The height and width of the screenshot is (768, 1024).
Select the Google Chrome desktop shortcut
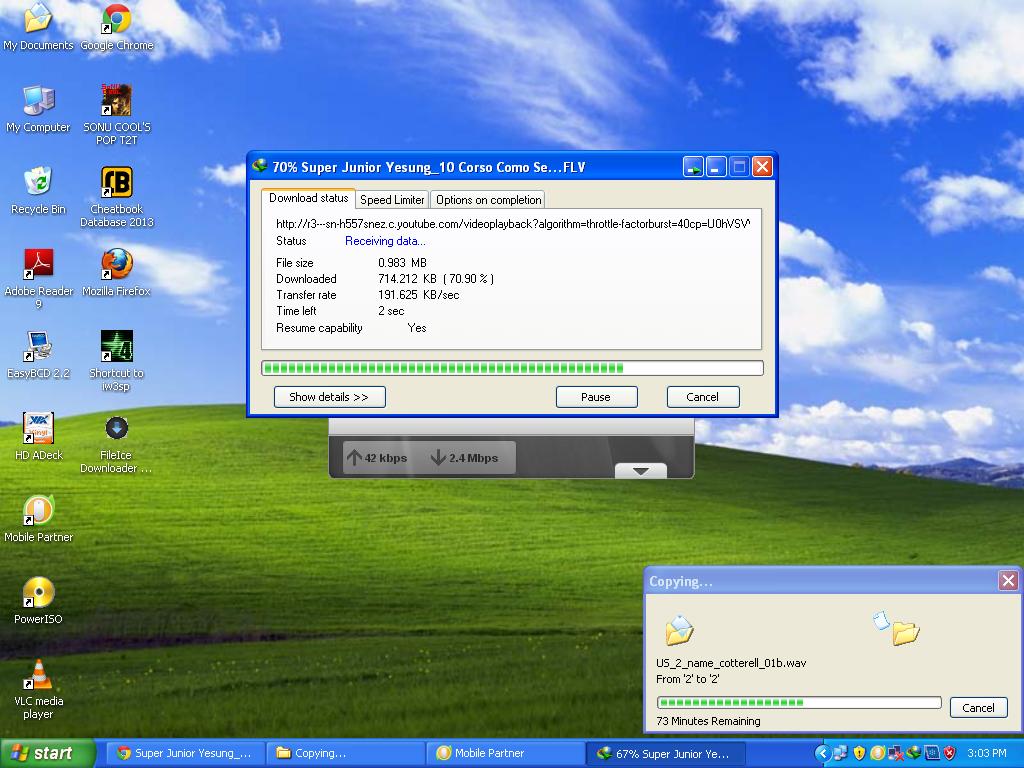tap(117, 26)
